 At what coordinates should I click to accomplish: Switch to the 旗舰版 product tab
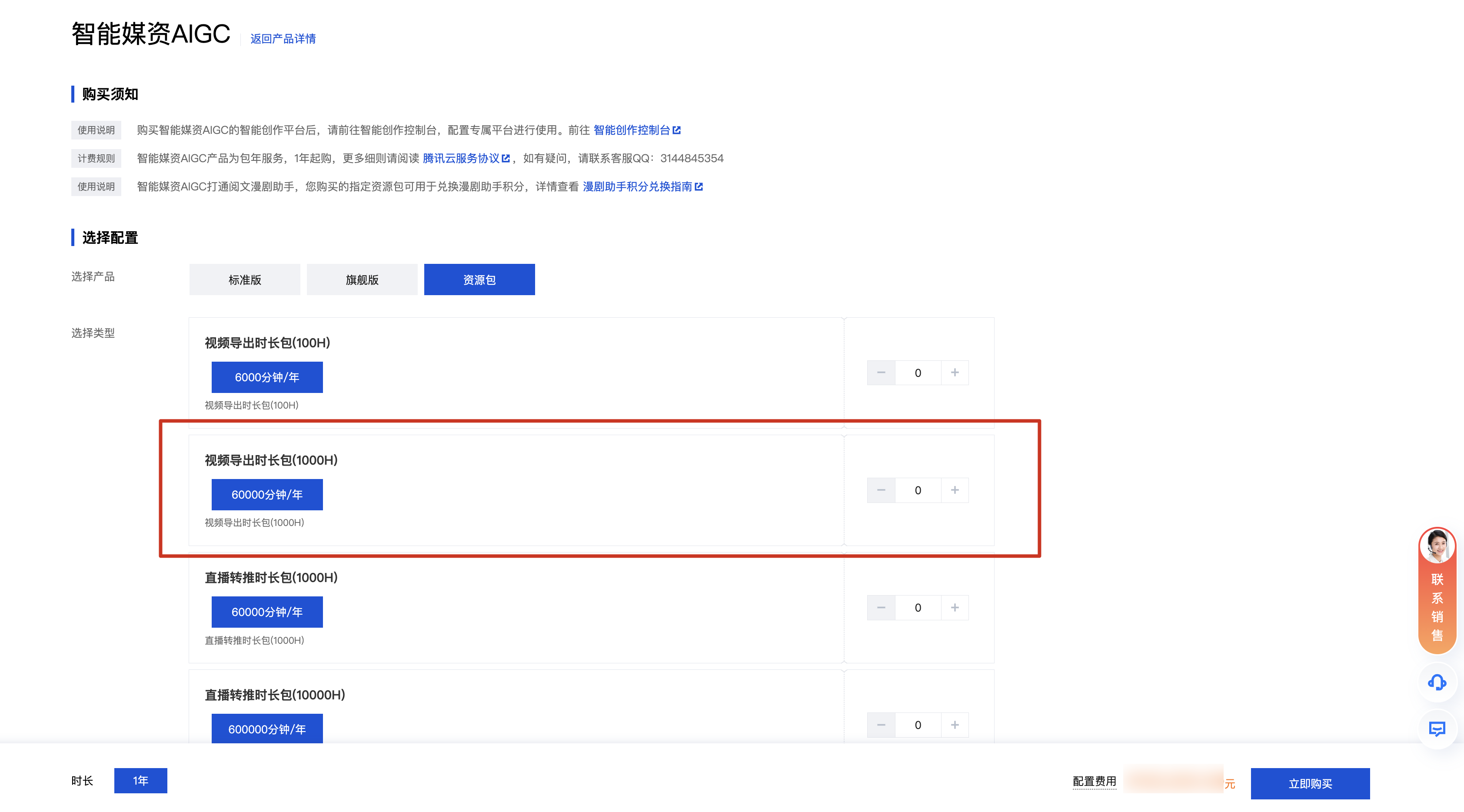pos(362,280)
